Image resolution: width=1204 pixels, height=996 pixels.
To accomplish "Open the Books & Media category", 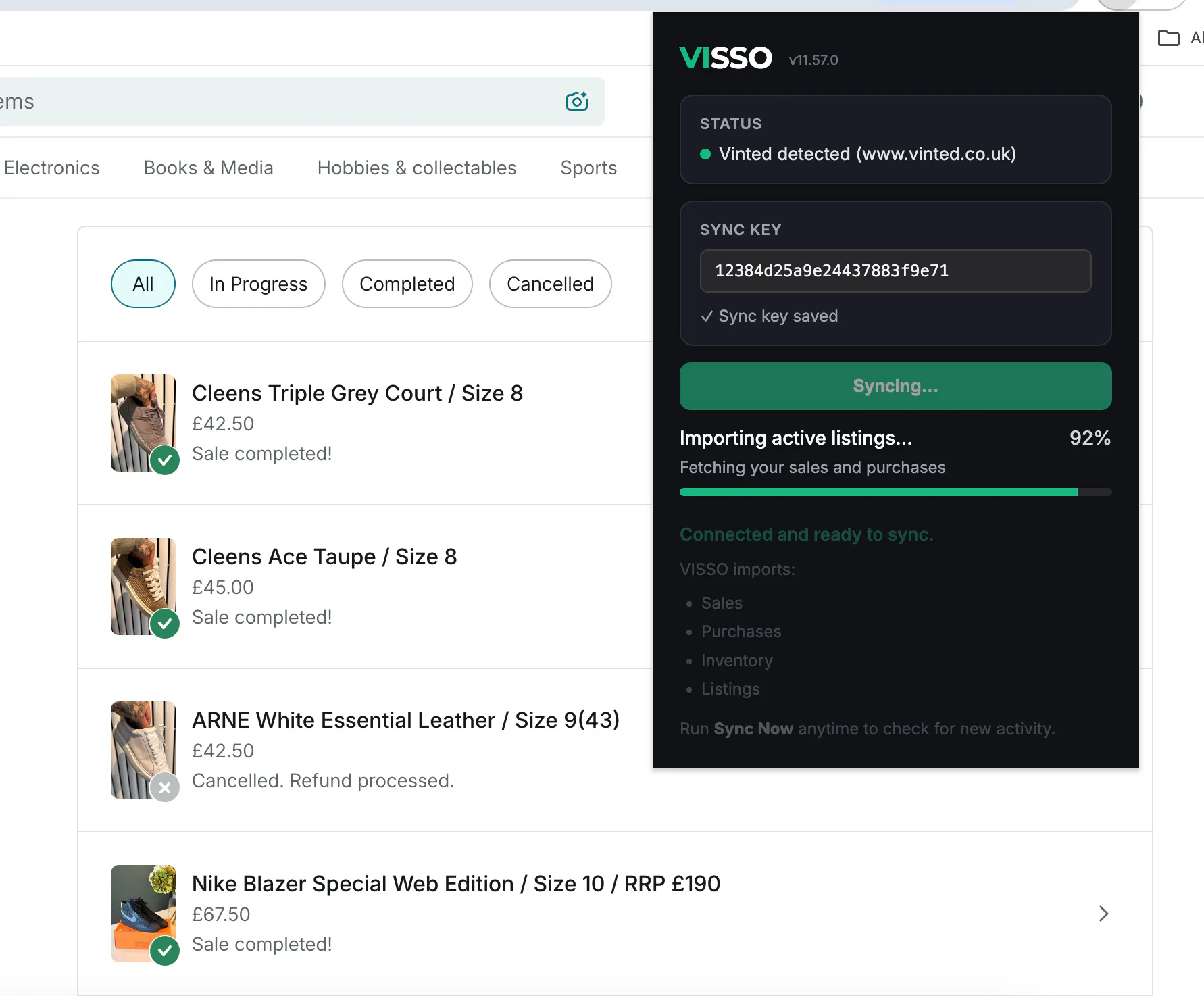I will (208, 168).
